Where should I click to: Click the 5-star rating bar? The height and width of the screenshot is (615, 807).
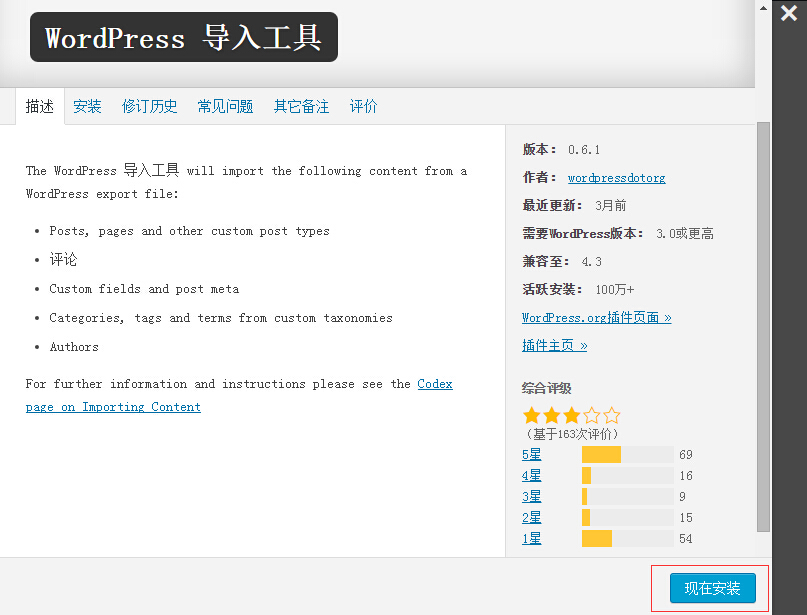pyautogui.click(x=627, y=454)
